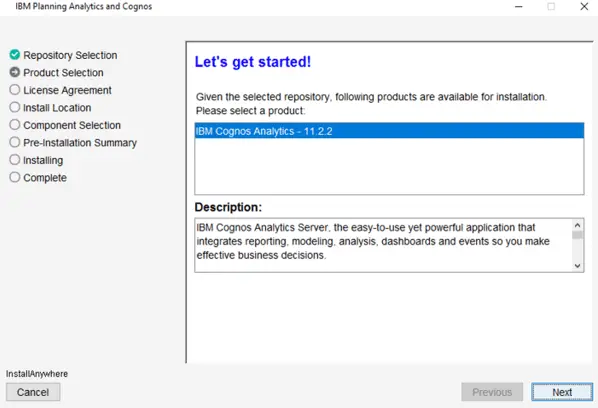Click the Pre-Installation Summary step circle

coord(14,142)
